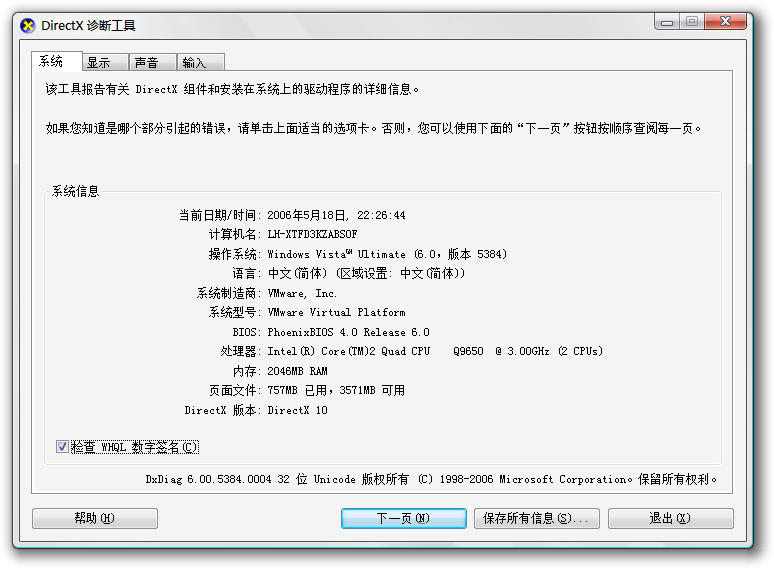Click the DxDiag 6.00.5384.0004 copyright line
774x570 pixels.
[431, 479]
